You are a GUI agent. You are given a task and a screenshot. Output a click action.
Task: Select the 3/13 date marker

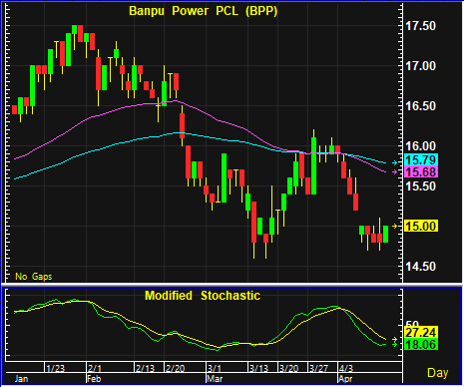[x=259, y=368]
